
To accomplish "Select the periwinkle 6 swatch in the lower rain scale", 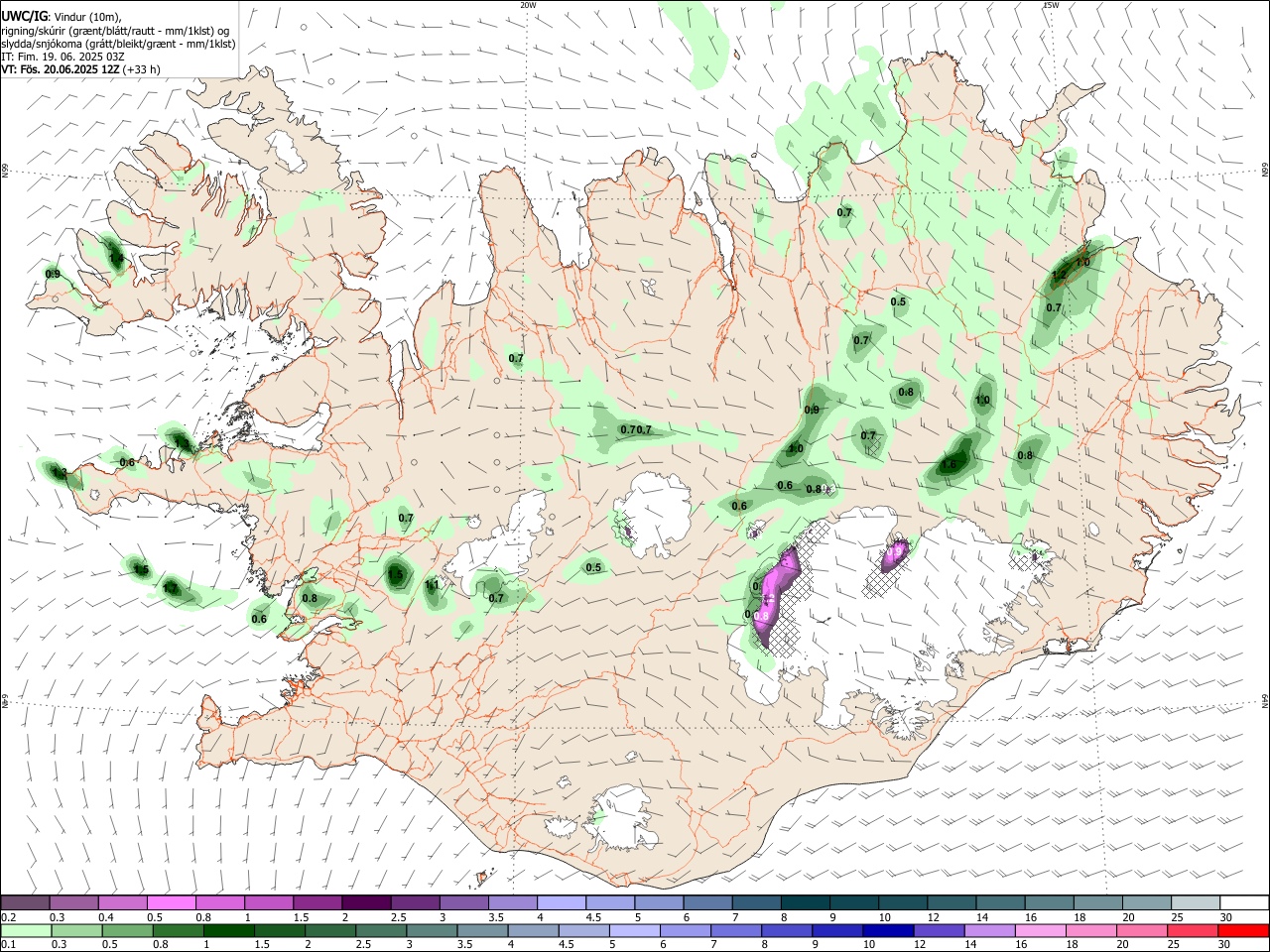I will coord(686,930).
